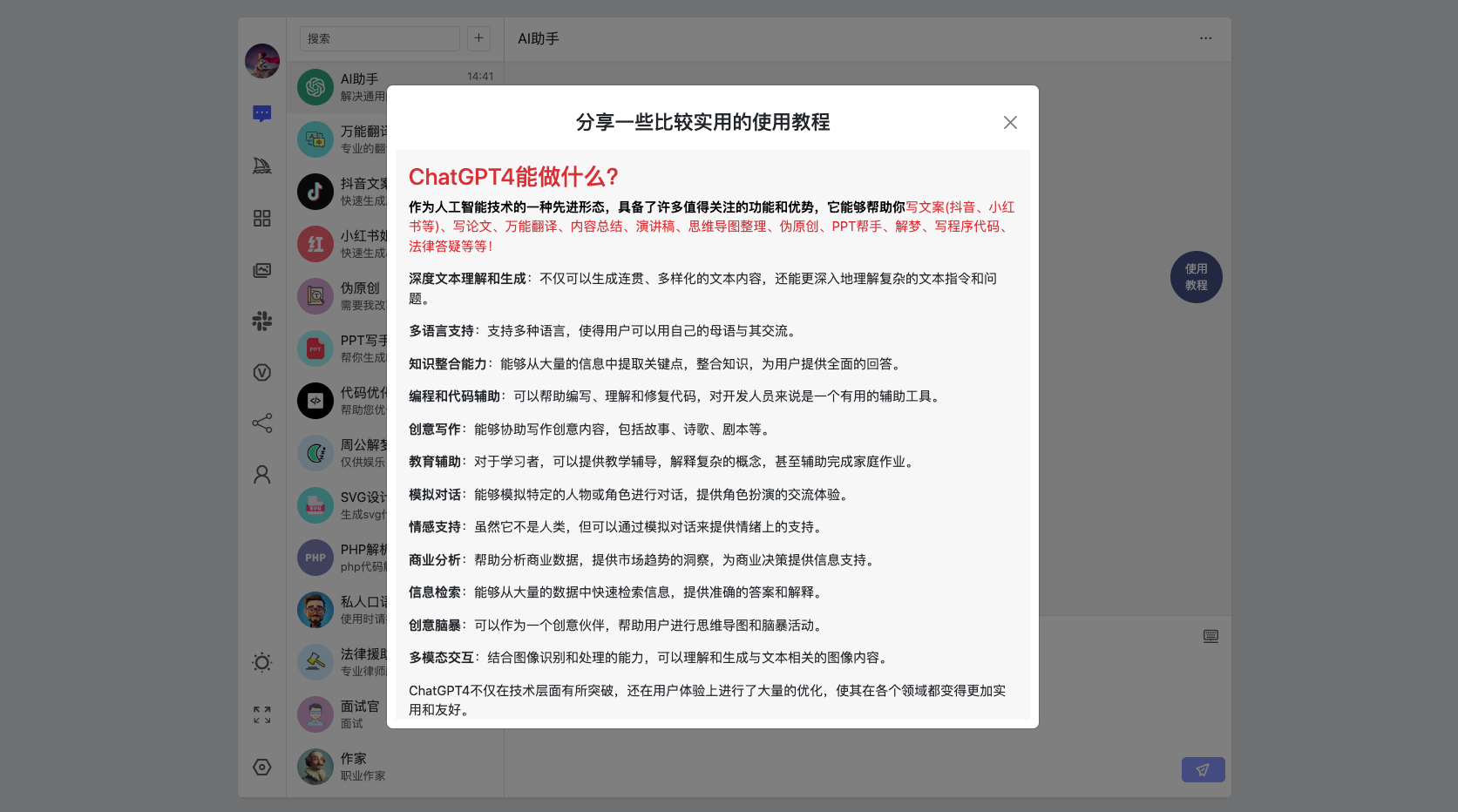Click the keyboard icon near input area
This screenshot has height=812, width=1458.
click(x=1210, y=636)
